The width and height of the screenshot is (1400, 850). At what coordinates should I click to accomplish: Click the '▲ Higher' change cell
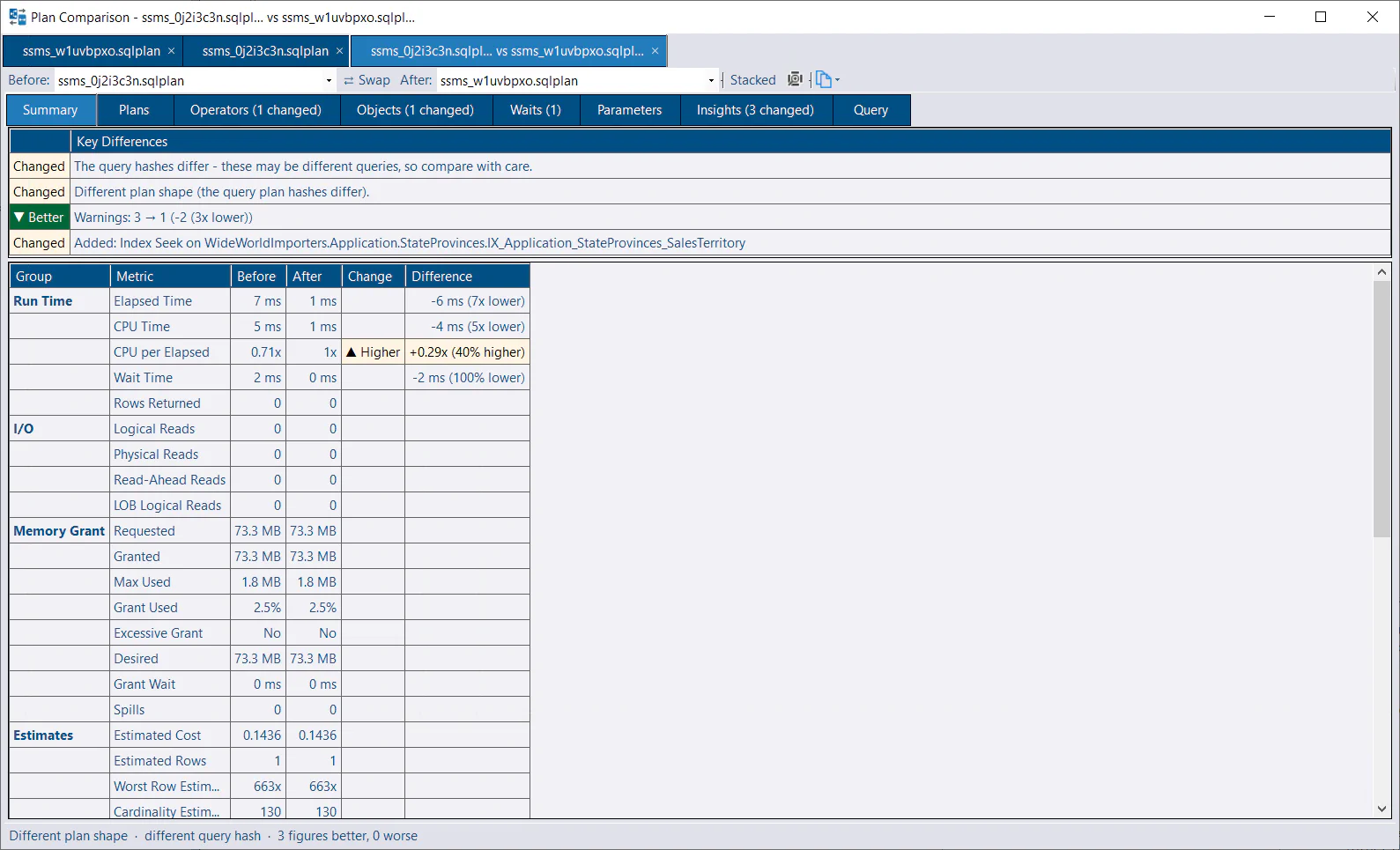[x=374, y=352]
